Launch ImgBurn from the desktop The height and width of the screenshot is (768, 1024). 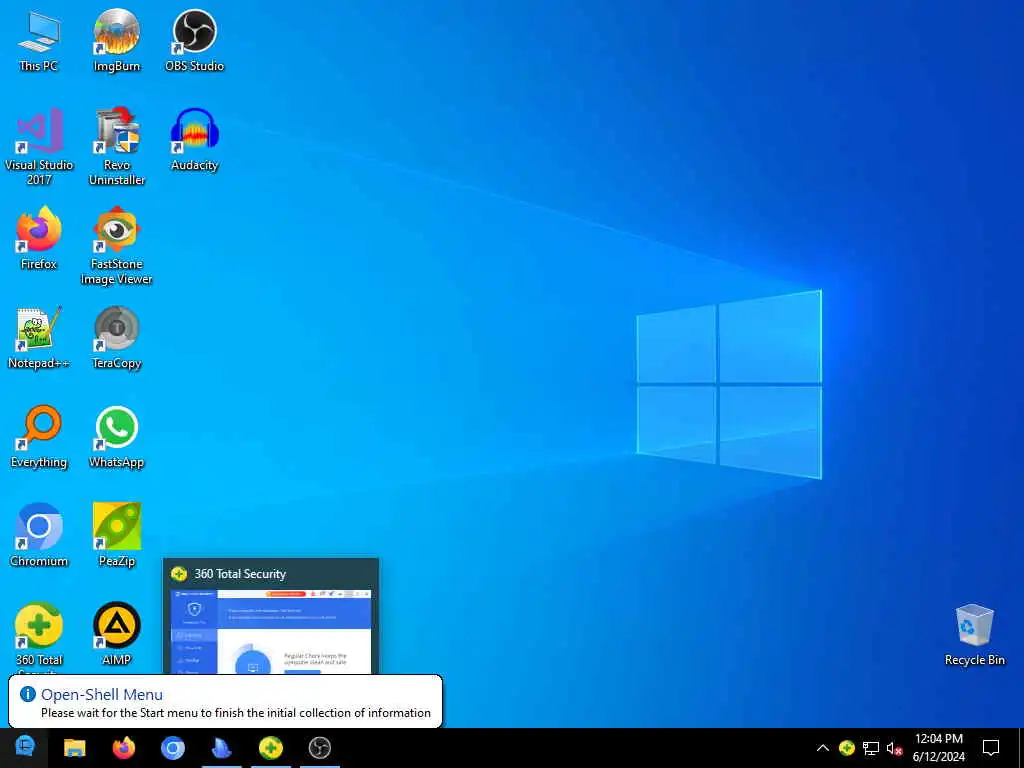[116, 40]
